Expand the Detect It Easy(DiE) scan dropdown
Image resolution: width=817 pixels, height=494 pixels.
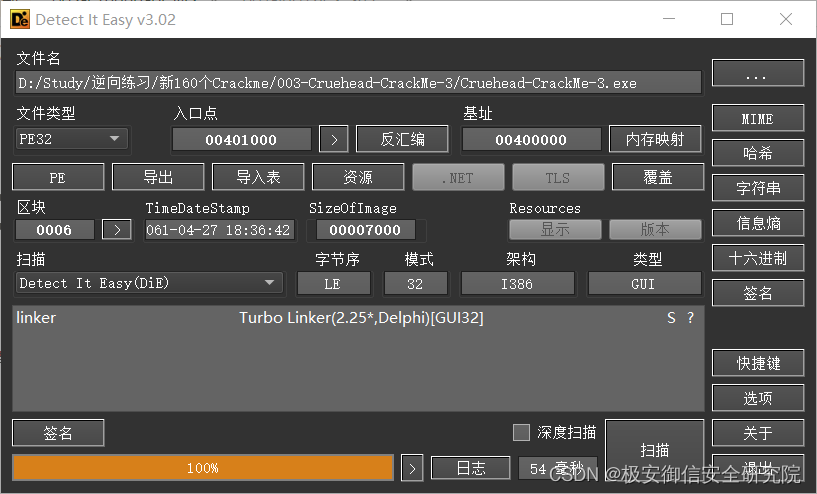(x=149, y=283)
